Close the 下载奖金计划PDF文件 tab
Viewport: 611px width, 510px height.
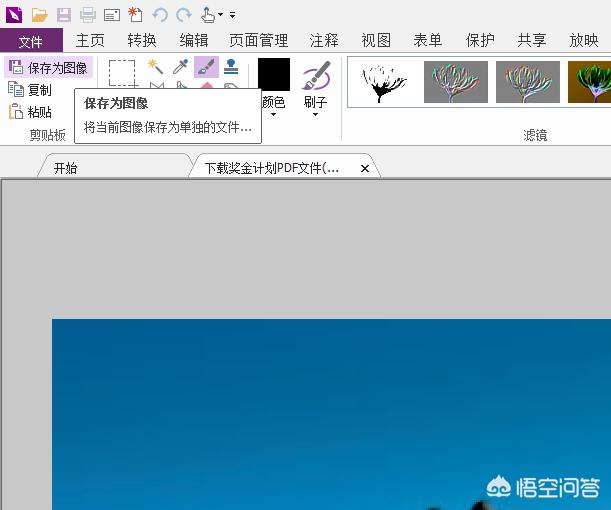point(365,169)
